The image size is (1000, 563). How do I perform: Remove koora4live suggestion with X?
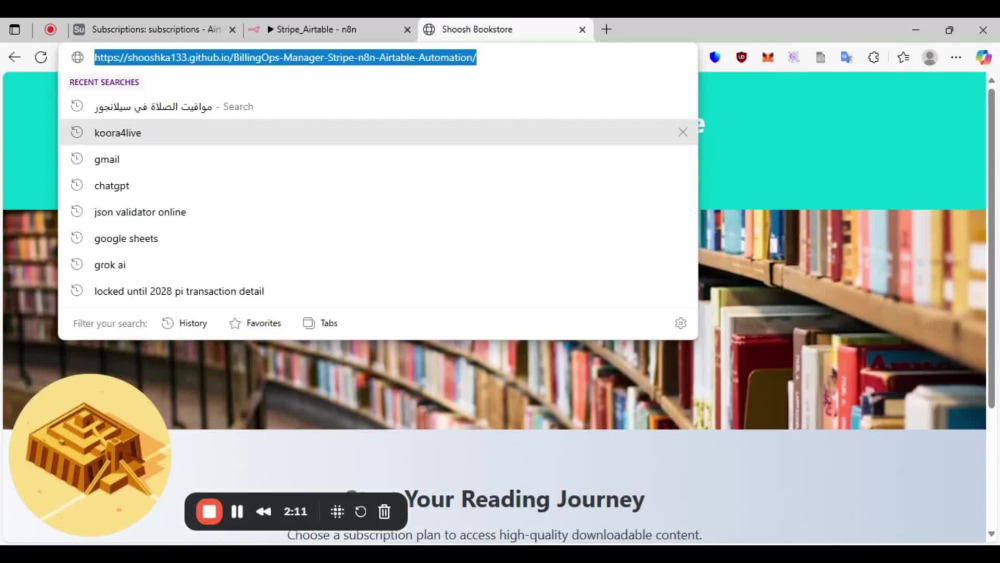(682, 132)
